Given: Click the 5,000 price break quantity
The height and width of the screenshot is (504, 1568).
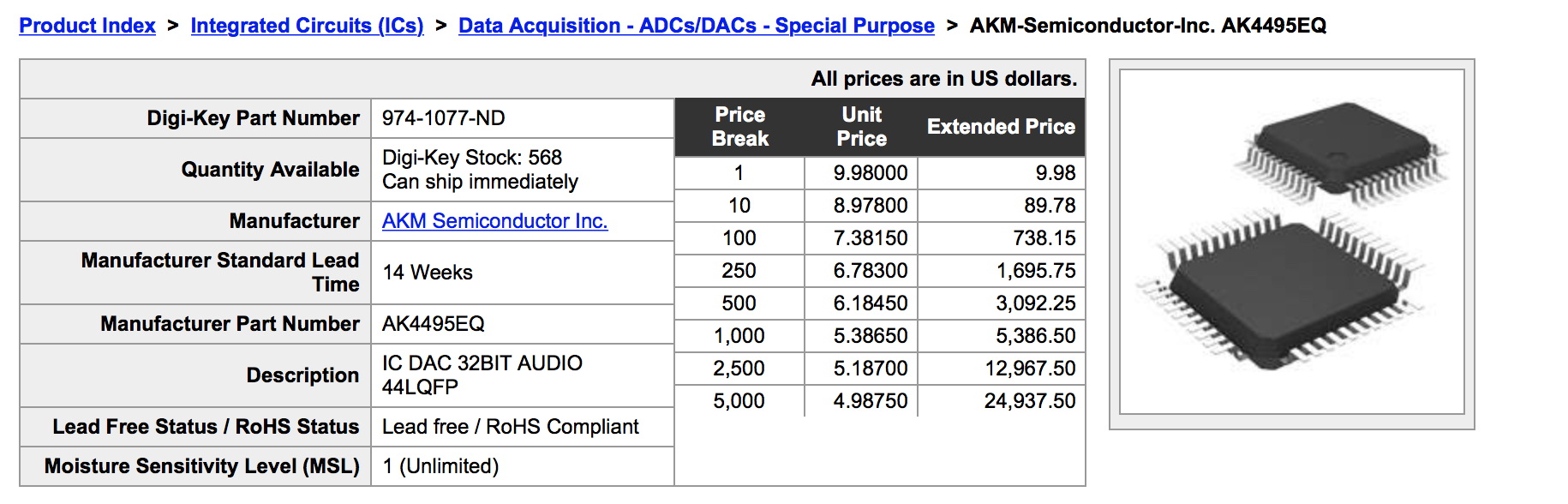Looking at the screenshot, I should (739, 401).
